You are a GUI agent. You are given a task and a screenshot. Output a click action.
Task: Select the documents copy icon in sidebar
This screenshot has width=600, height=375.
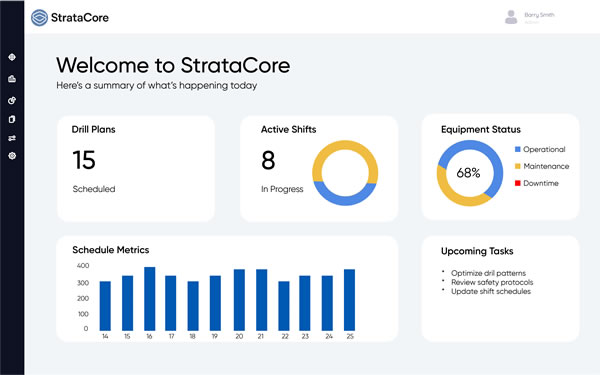[12, 119]
